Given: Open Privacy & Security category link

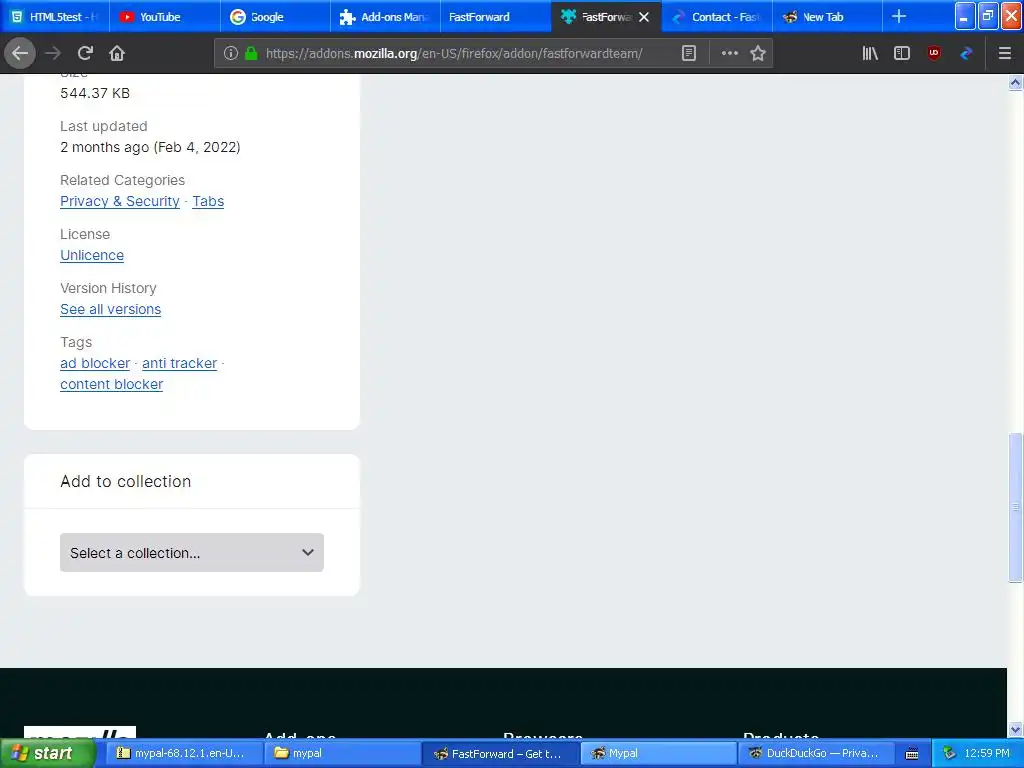Looking at the screenshot, I should pos(120,201).
